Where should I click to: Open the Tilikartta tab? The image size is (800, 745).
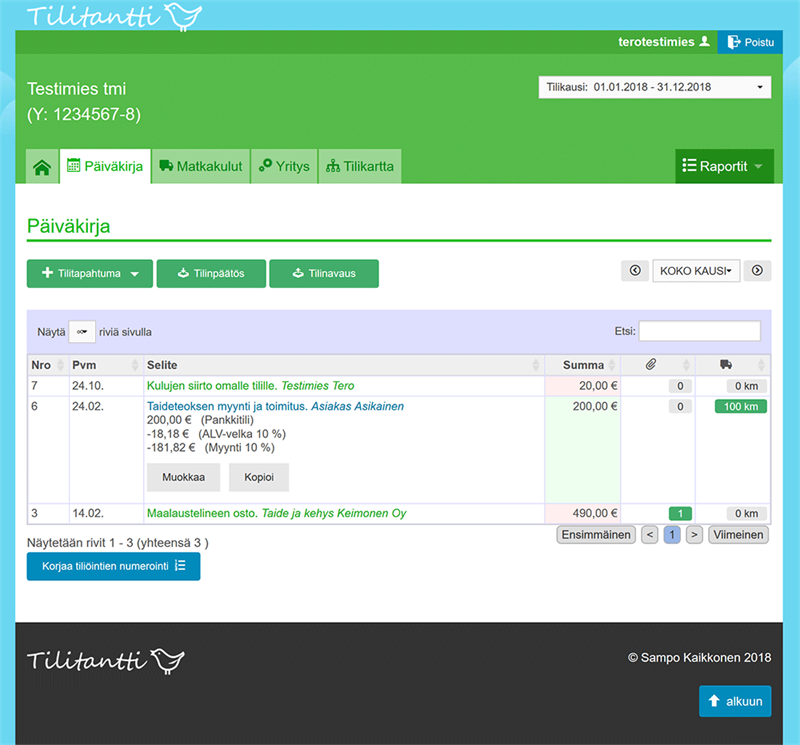[x=360, y=167]
